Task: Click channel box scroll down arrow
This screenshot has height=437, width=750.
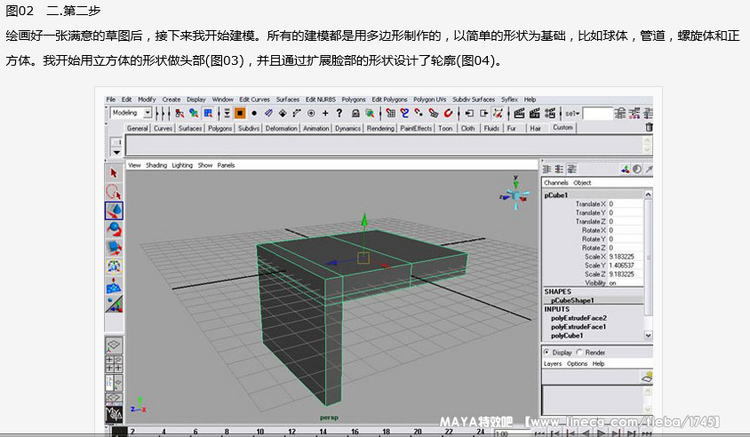Action: (x=648, y=335)
